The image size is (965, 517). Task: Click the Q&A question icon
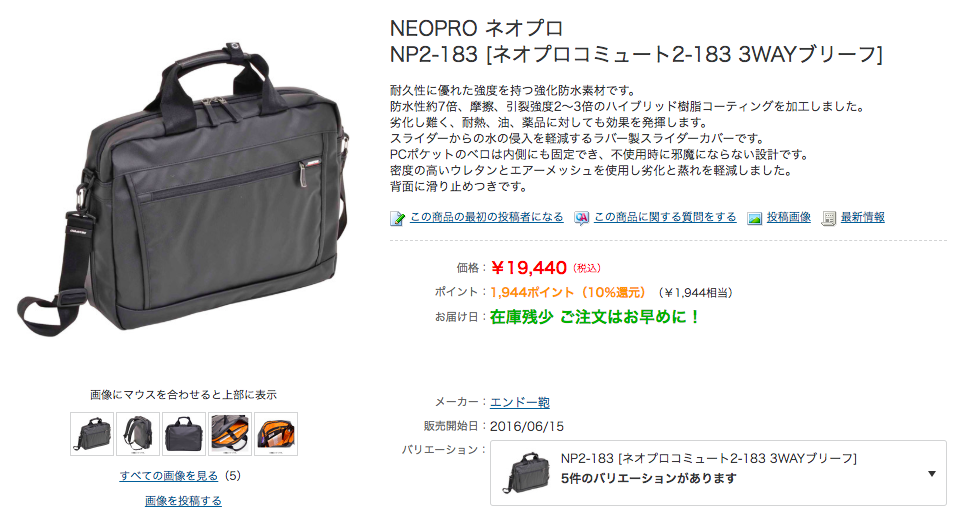coord(581,218)
